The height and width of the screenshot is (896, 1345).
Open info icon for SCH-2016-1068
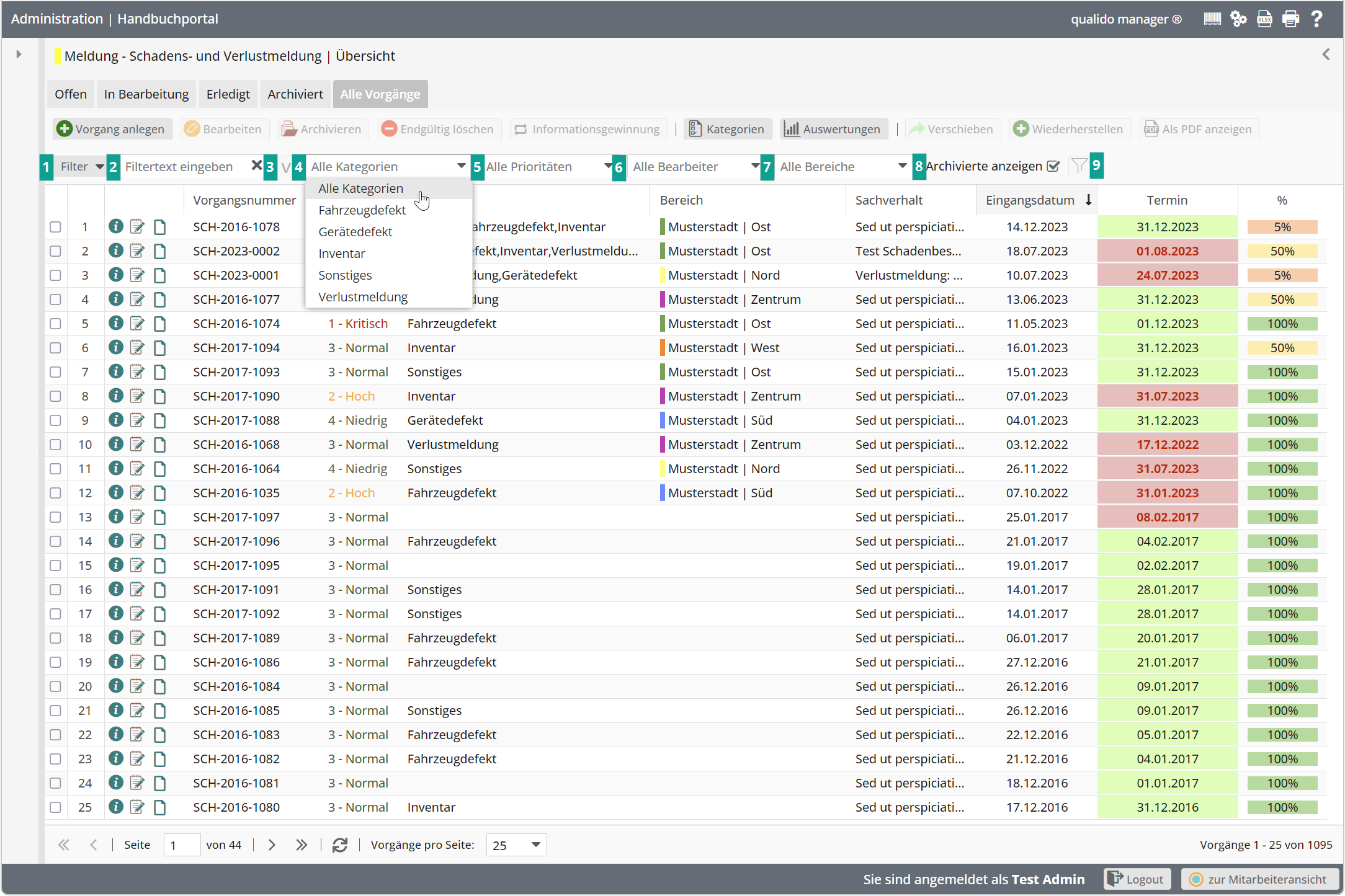(115, 444)
